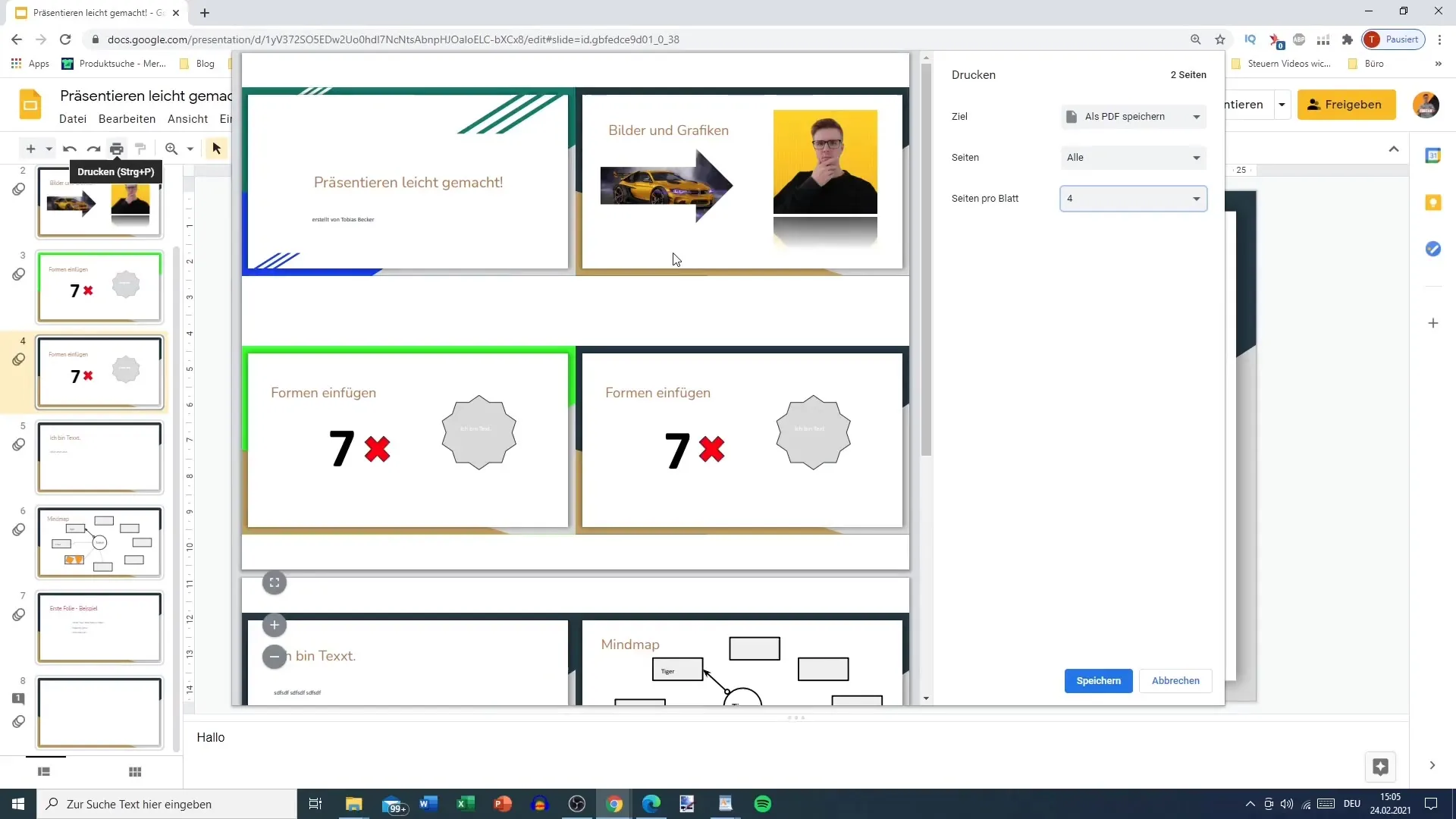Open the Datei menu
The width and height of the screenshot is (1456, 819).
(x=73, y=119)
